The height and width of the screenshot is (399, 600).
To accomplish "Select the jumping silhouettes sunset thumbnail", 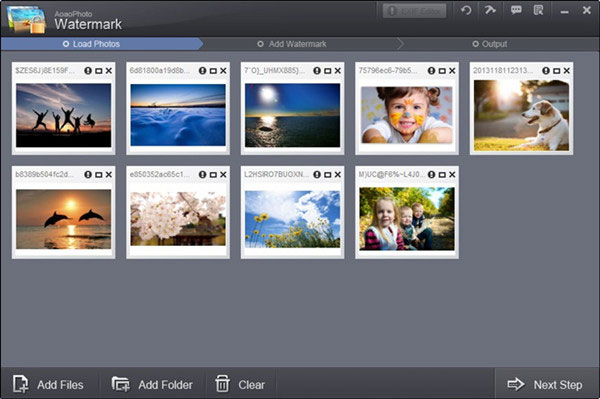I will pos(64,115).
